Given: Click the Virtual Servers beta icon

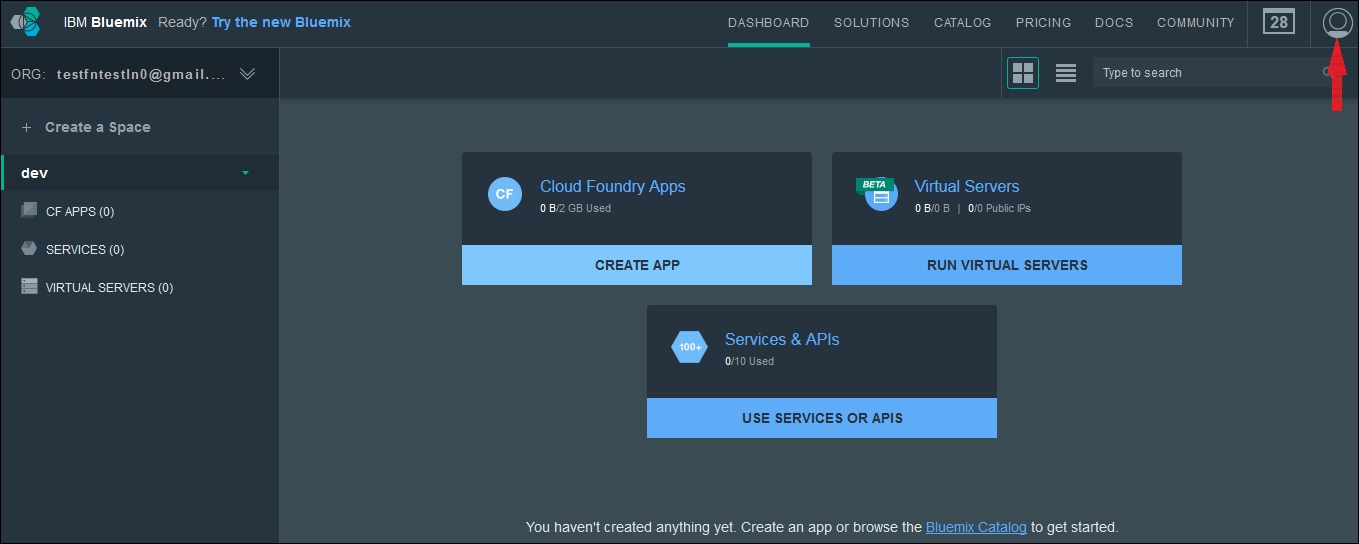Looking at the screenshot, I should (x=877, y=194).
